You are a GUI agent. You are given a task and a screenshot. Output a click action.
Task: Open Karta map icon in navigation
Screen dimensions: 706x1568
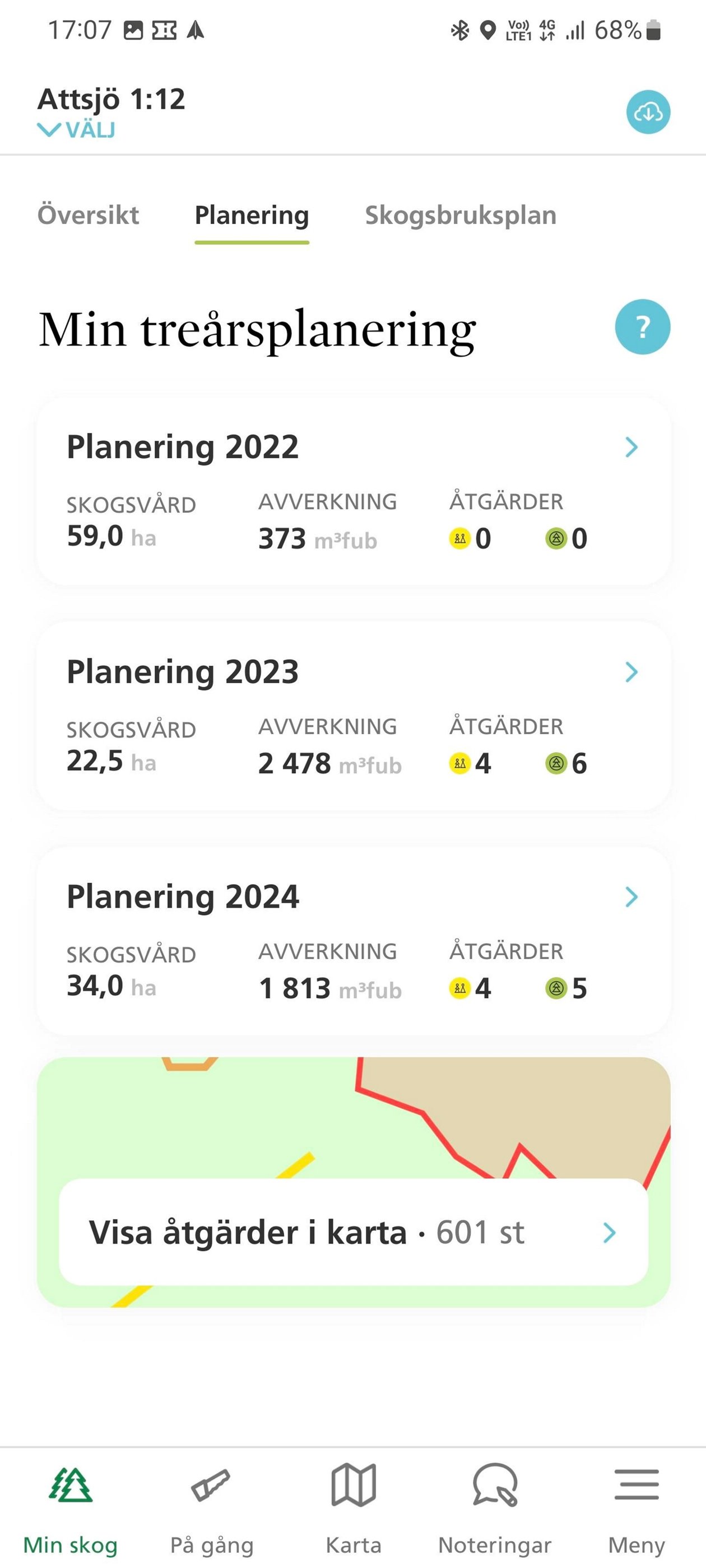(354, 1485)
